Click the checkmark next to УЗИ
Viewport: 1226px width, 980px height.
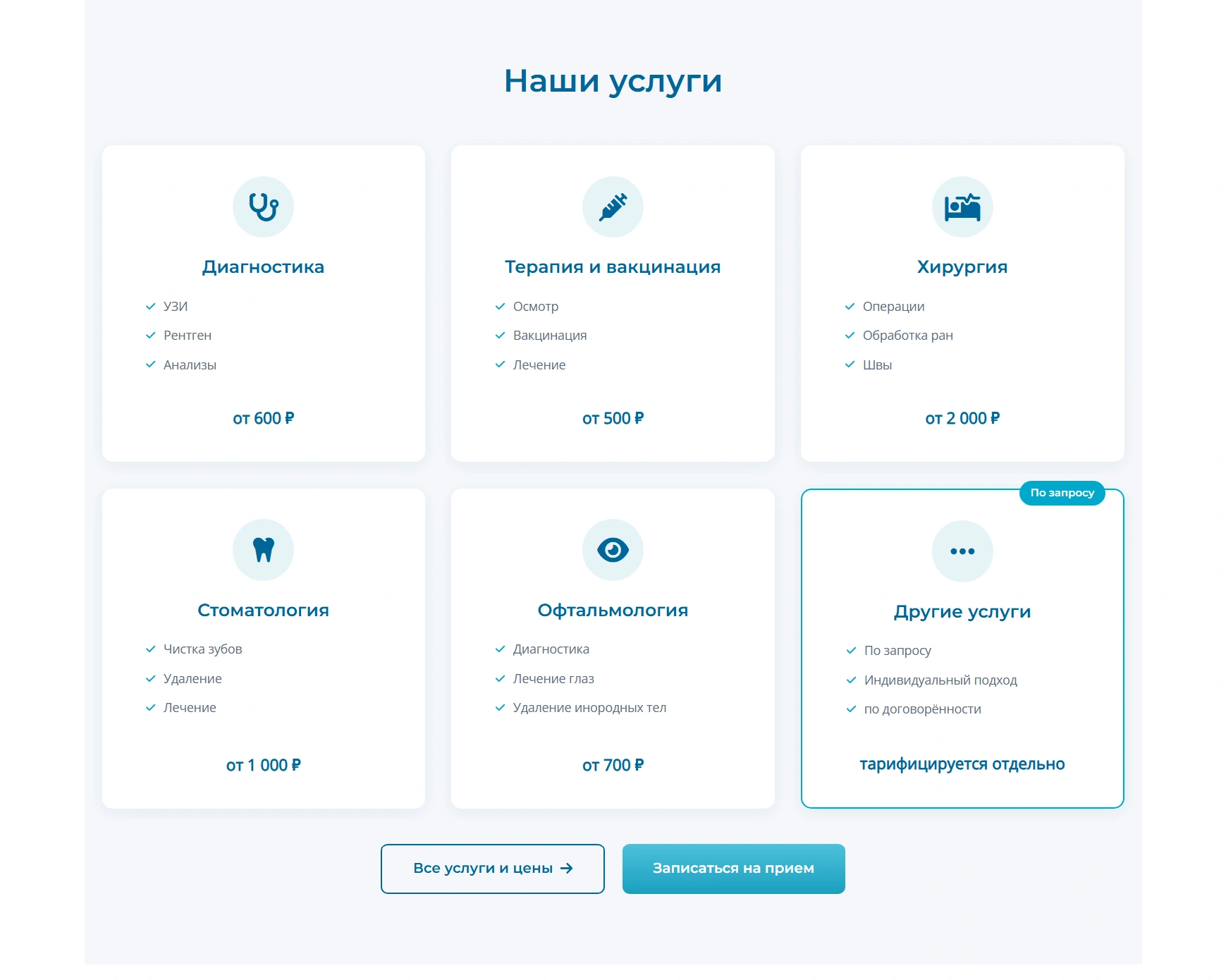[x=150, y=306]
